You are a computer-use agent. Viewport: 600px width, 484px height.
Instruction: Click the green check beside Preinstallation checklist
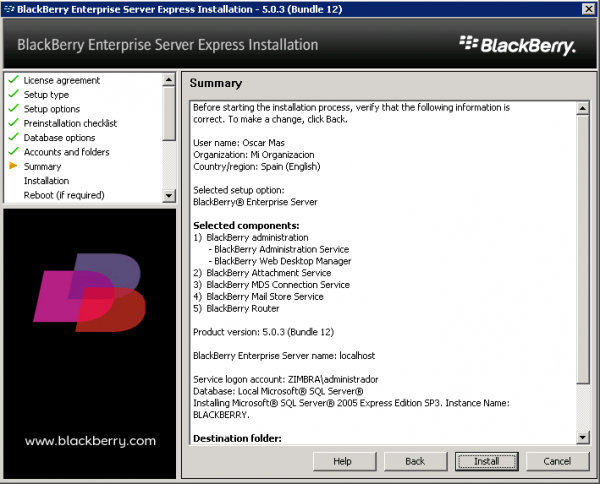[13, 122]
